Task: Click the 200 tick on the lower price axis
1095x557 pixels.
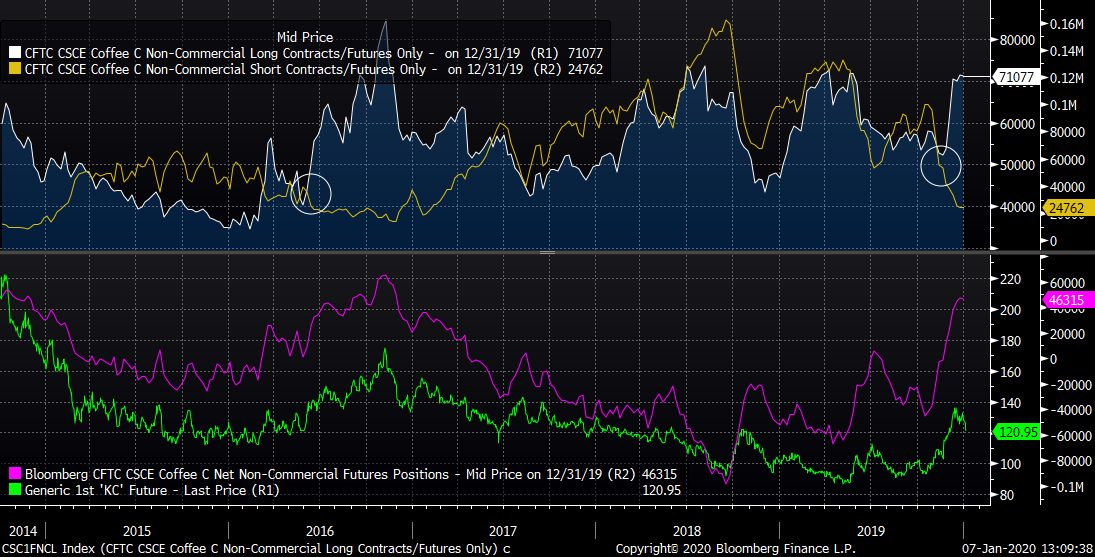Action: click(x=1011, y=310)
